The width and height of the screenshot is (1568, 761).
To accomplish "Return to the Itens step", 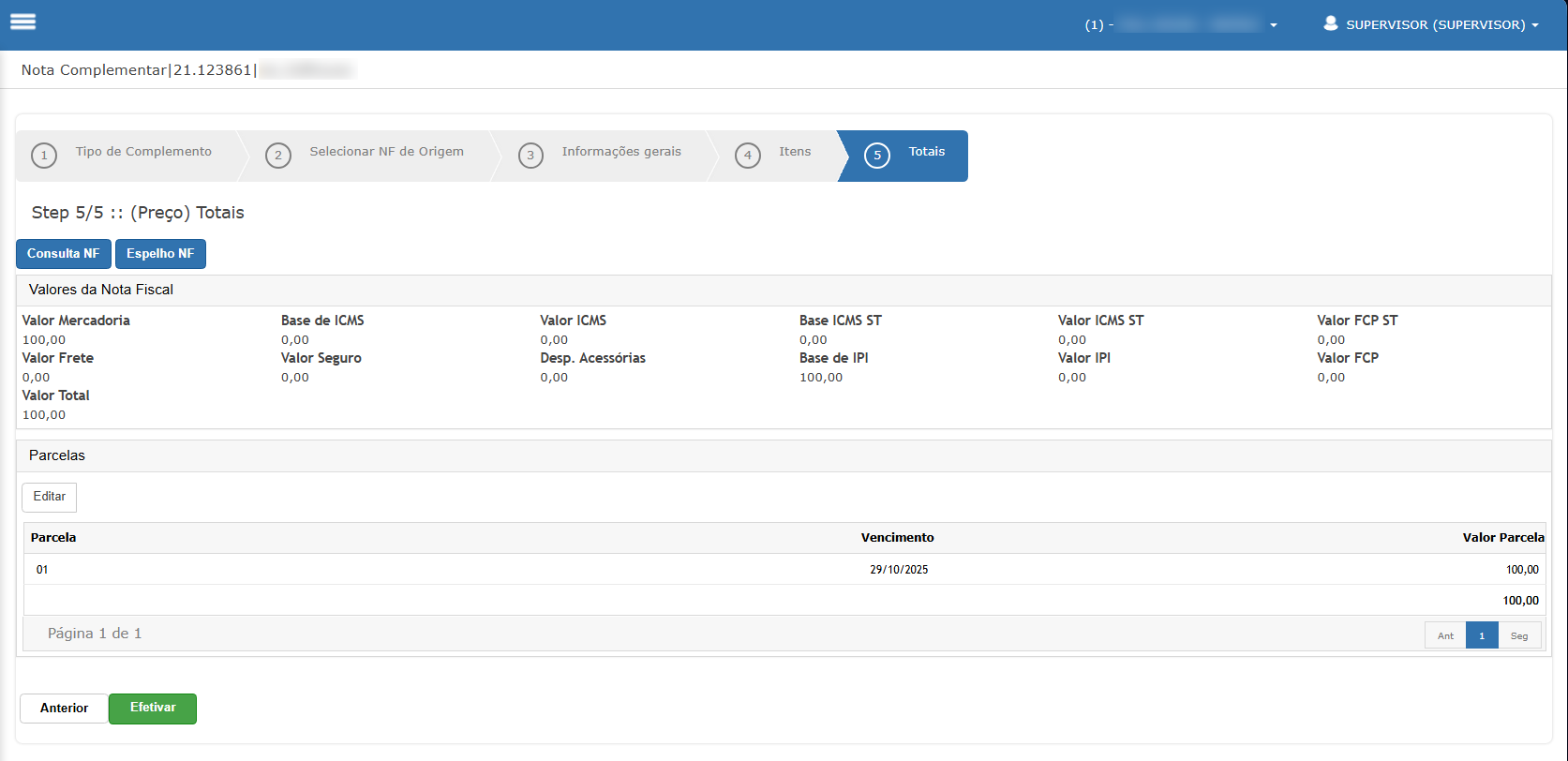I will [795, 152].
